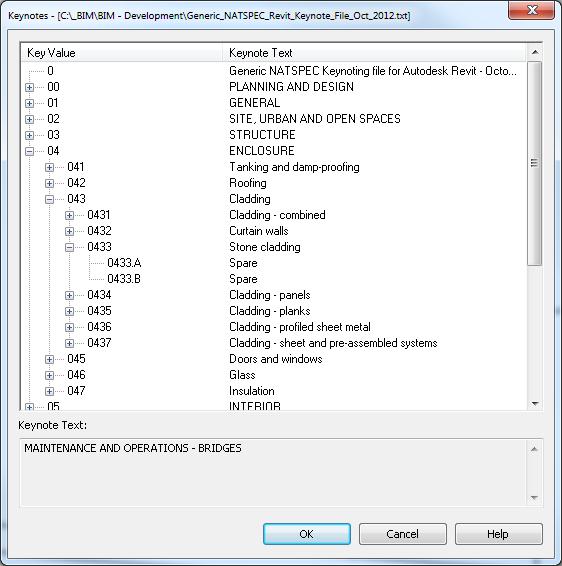Select keynote 0433.B Spare
Viewport: 562px width, 566px height.
click(274, 279)
